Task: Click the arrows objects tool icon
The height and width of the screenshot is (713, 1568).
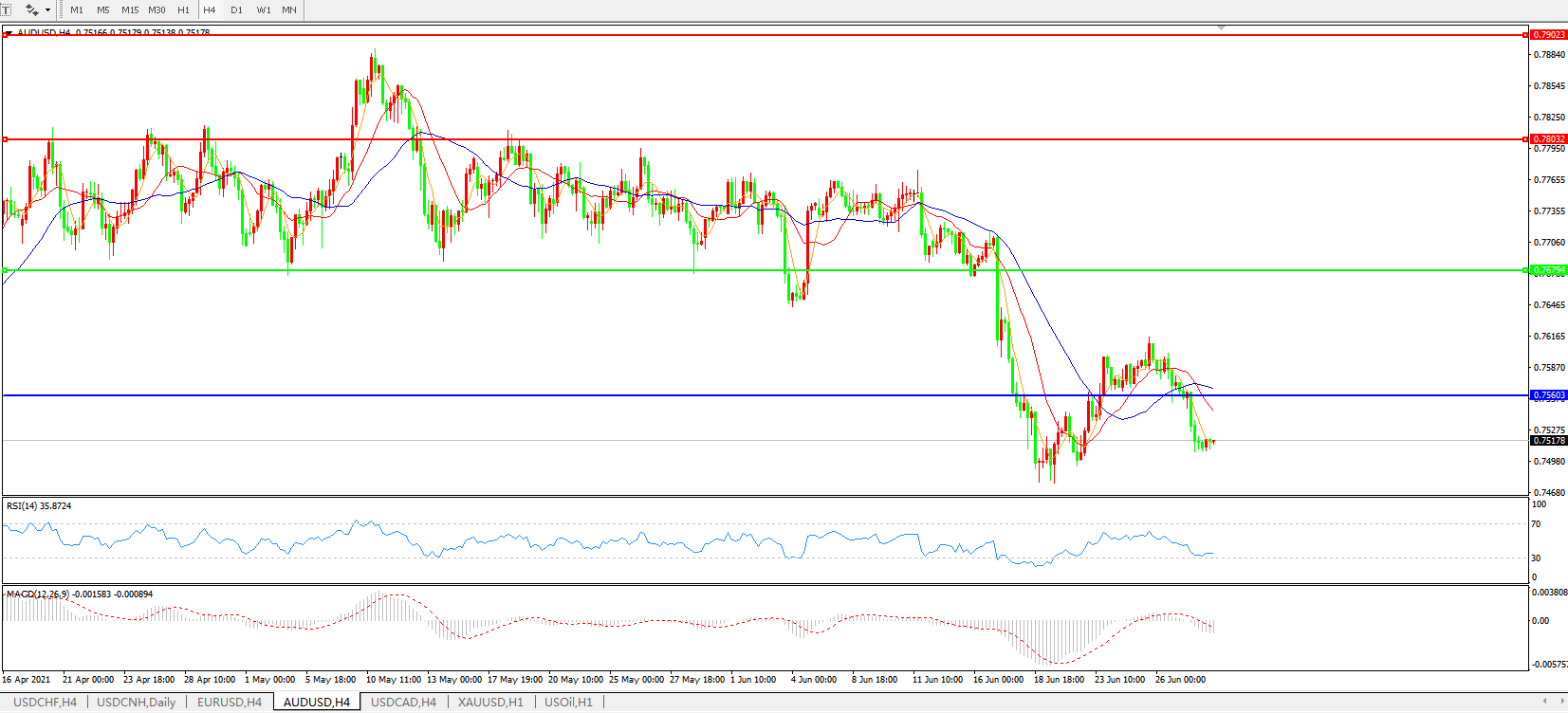Action: click(x=31, y=9)
